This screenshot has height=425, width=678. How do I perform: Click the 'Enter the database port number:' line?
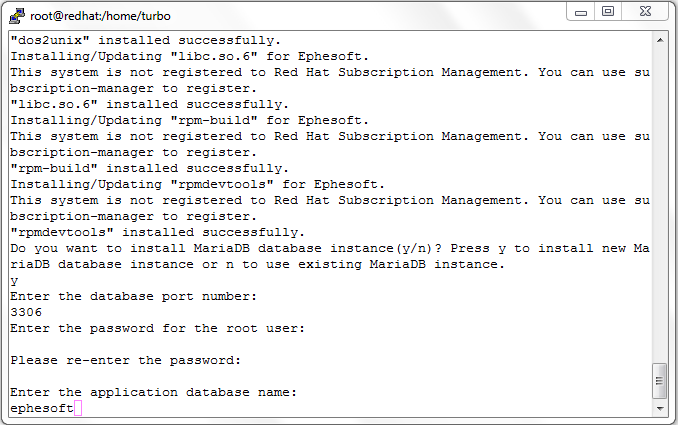[x=134, y=296]
